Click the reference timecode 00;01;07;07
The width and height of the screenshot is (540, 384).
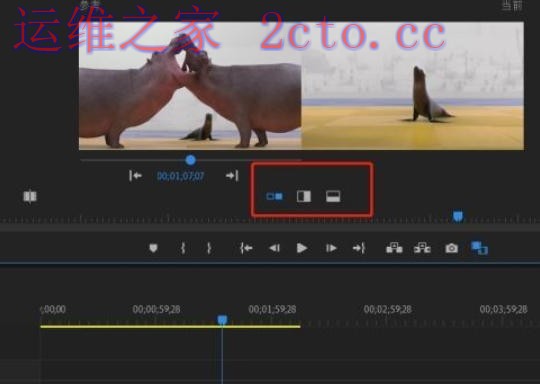180,176
